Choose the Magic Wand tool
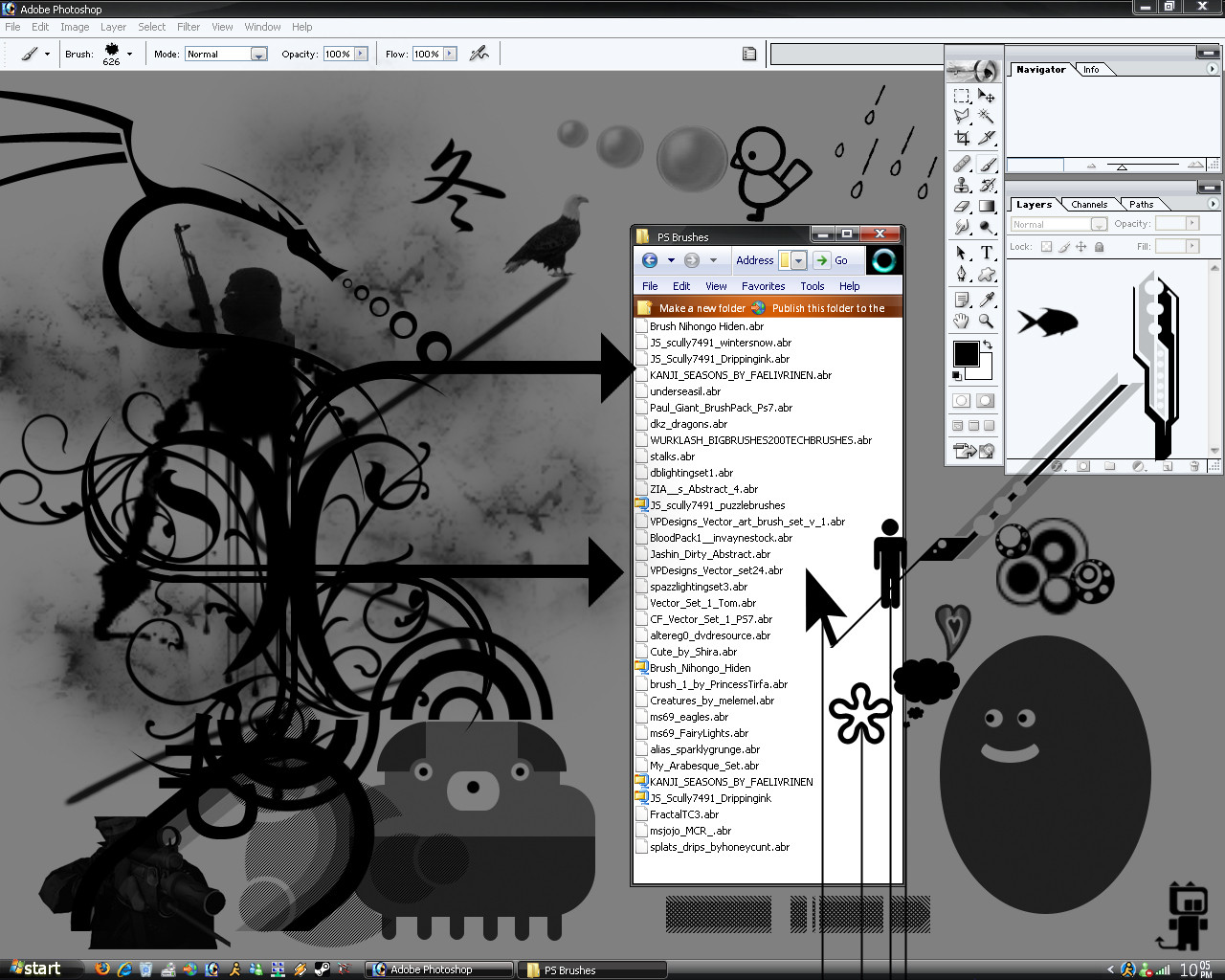 point(987,116)
